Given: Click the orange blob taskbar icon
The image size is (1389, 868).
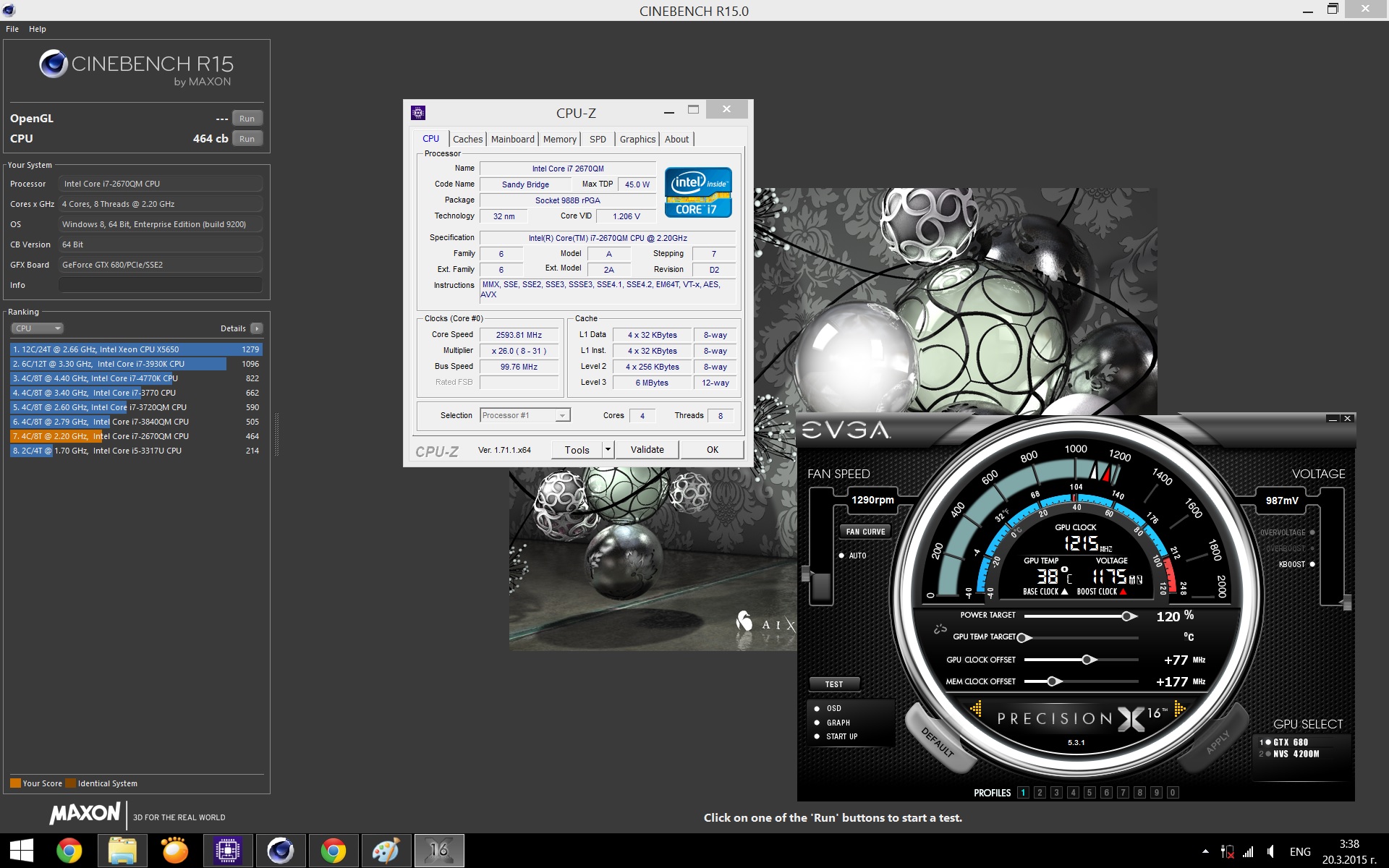Looking at the screenshot, I should [x=175, y=851].
